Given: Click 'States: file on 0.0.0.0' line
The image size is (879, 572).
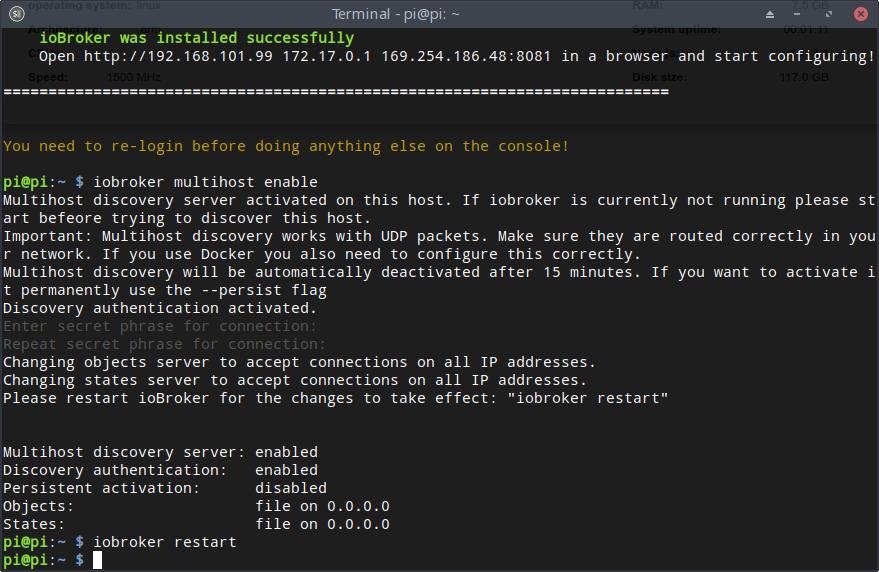Looking at the screenshot, I should tap(196, 524).
